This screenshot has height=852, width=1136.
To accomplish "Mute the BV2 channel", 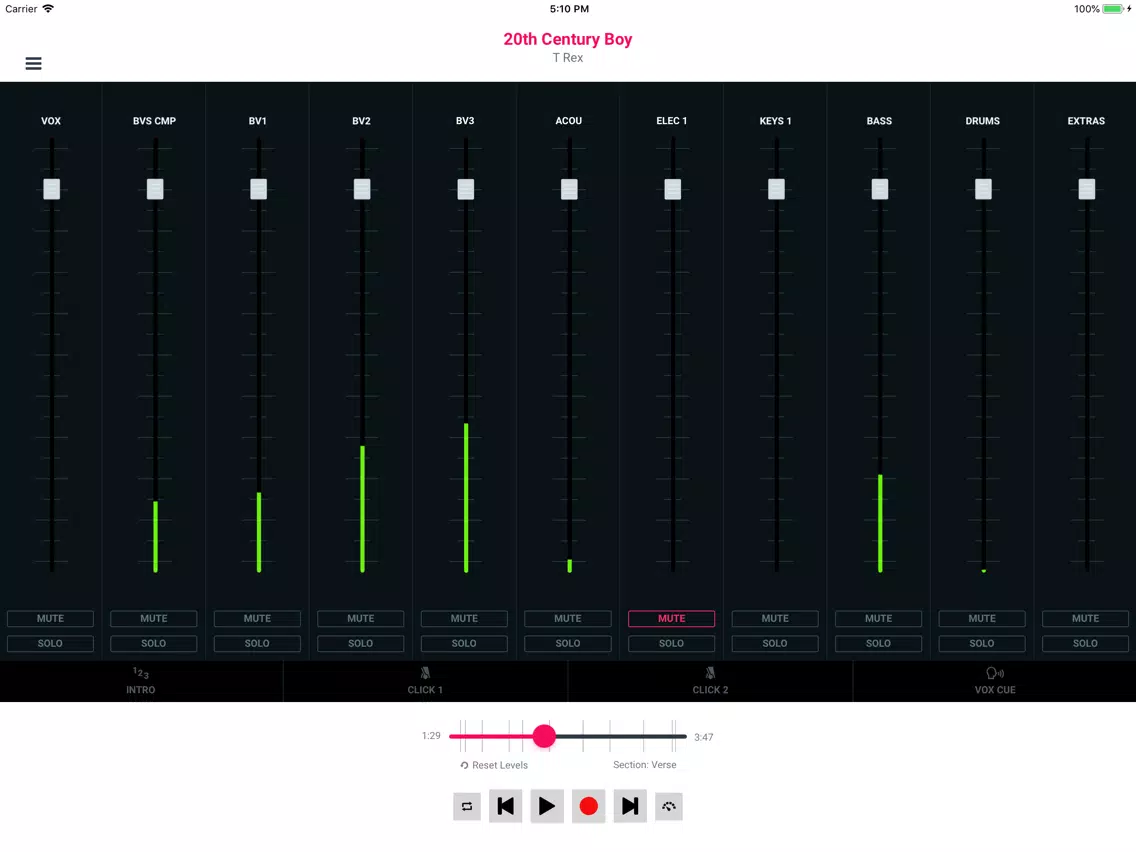I will (x=361, y=619).
